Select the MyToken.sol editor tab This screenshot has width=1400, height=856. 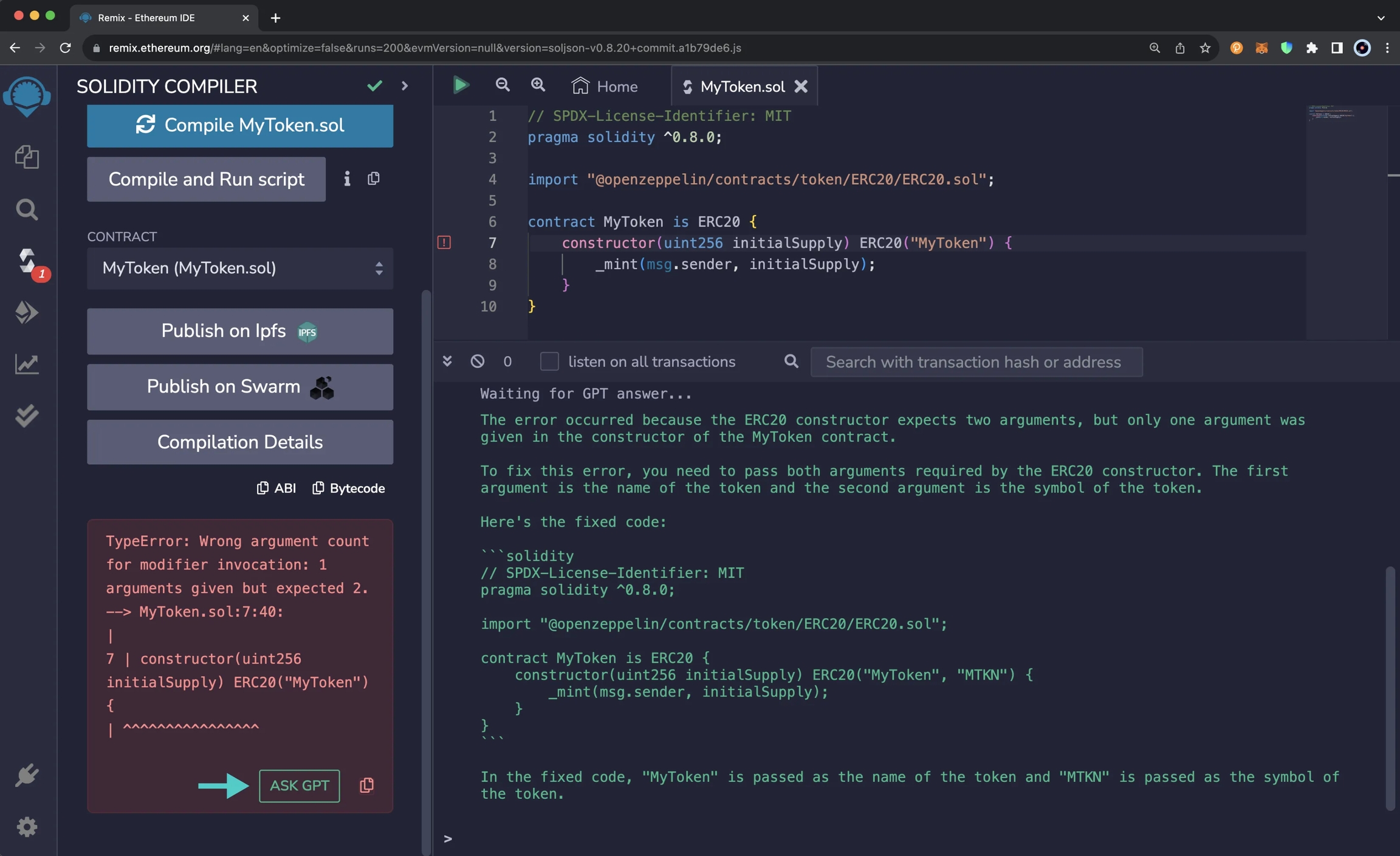click(741, 86)
